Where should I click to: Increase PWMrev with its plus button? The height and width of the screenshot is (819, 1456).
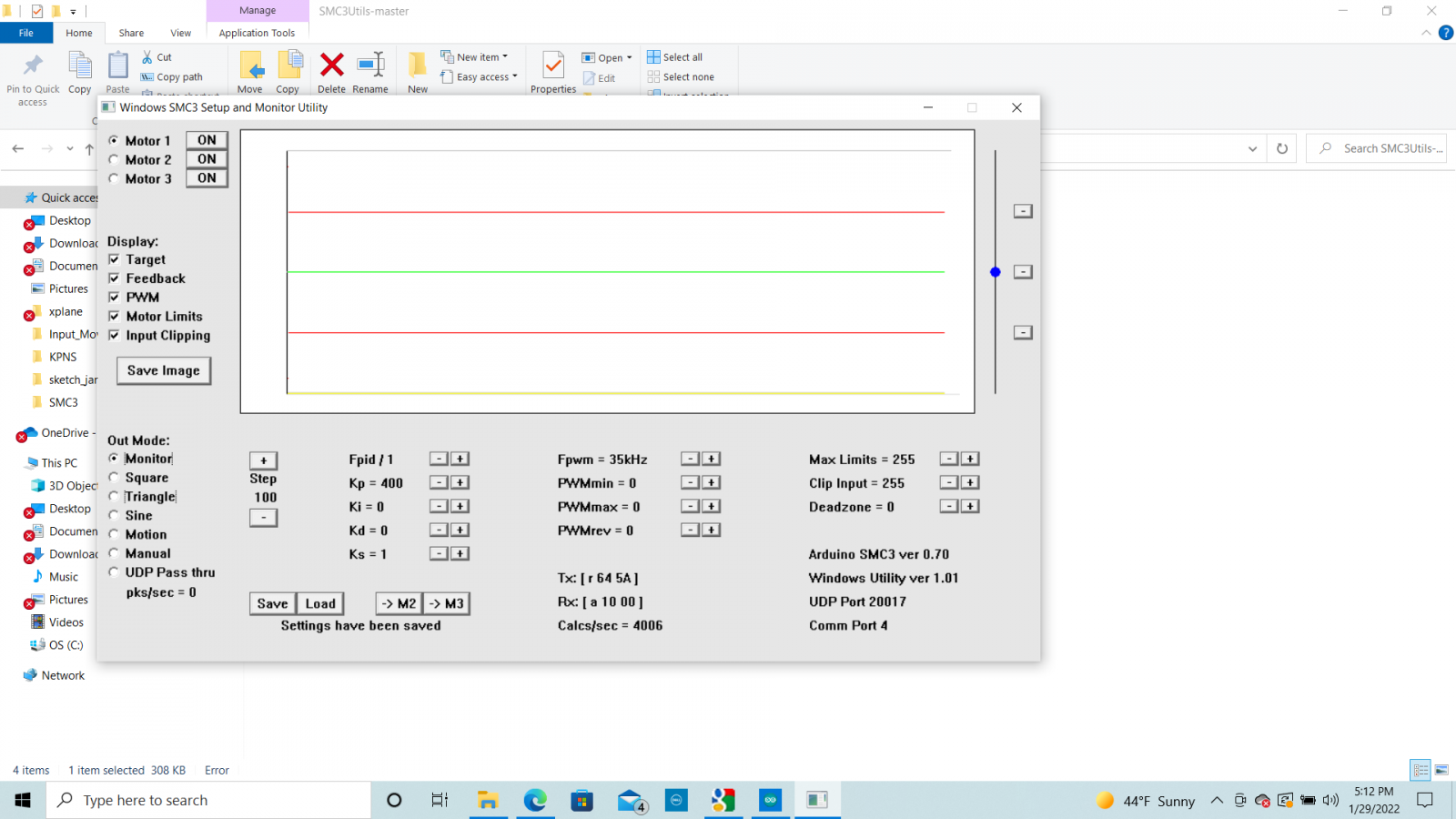(x=712, y=530)
